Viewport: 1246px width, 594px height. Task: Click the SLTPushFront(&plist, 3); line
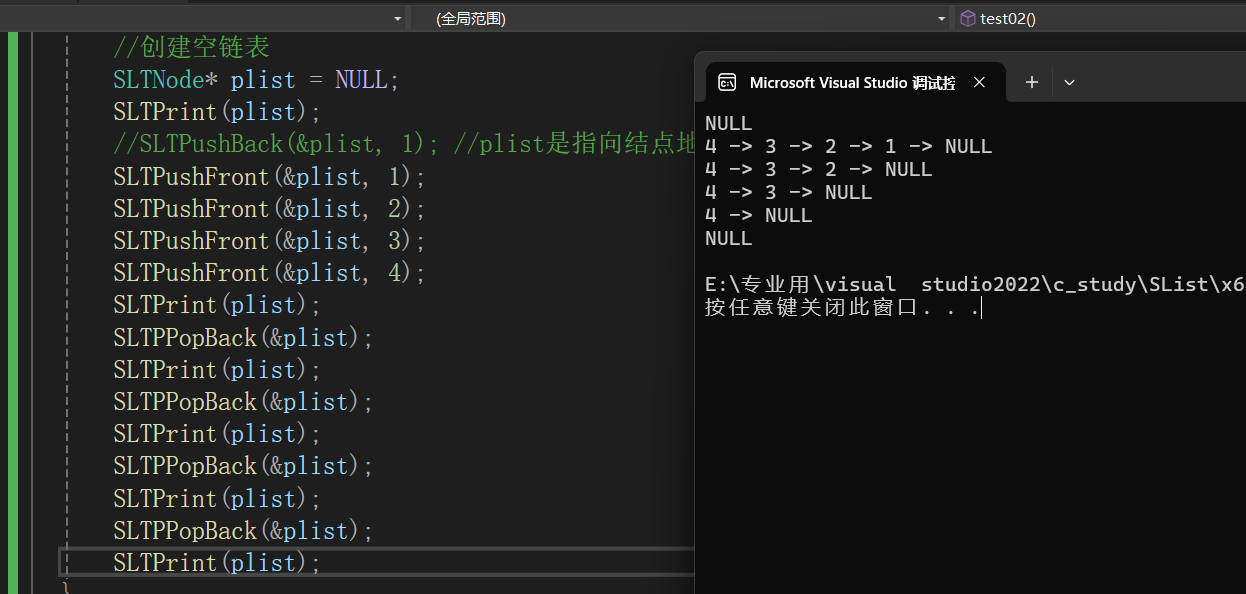coord(270,241)
